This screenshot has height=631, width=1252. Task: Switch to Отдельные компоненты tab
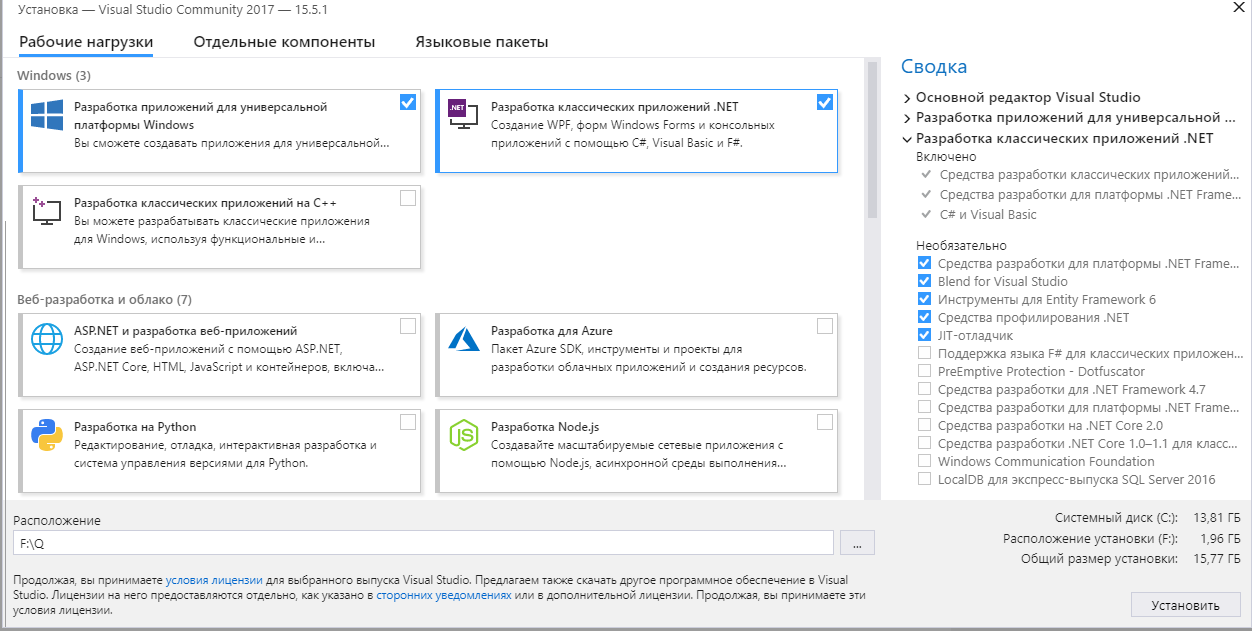[x=284, y=42]
